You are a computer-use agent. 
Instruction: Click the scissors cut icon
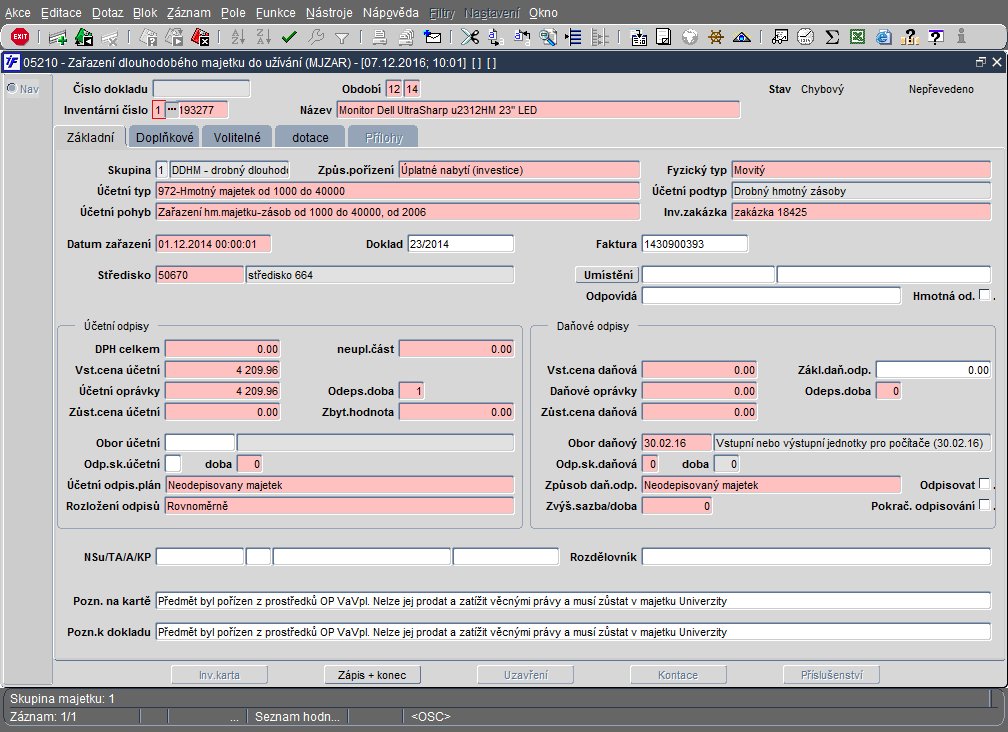[468, 37]
